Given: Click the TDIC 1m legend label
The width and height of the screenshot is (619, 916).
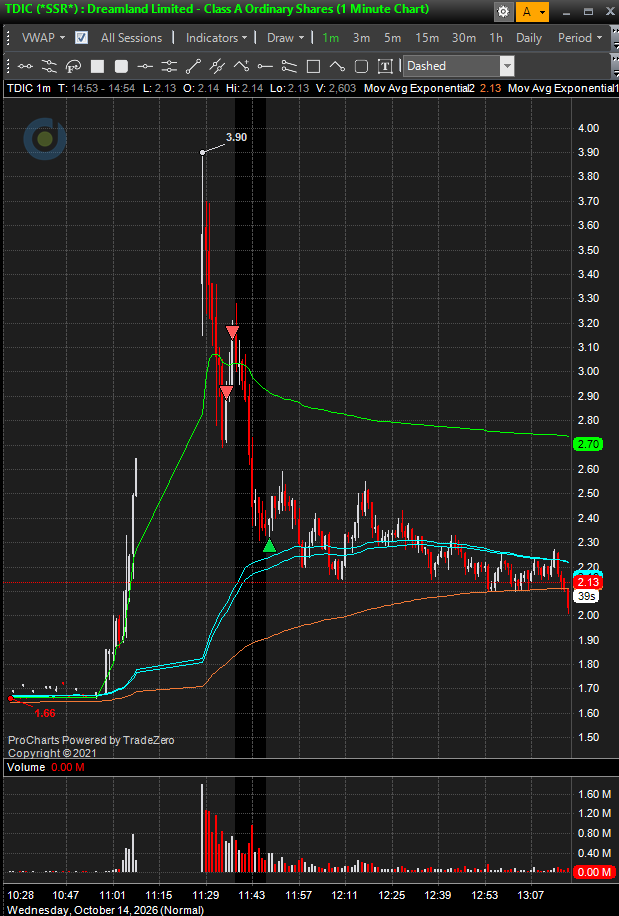Looking at the screenshot, I should click(29, 88).
